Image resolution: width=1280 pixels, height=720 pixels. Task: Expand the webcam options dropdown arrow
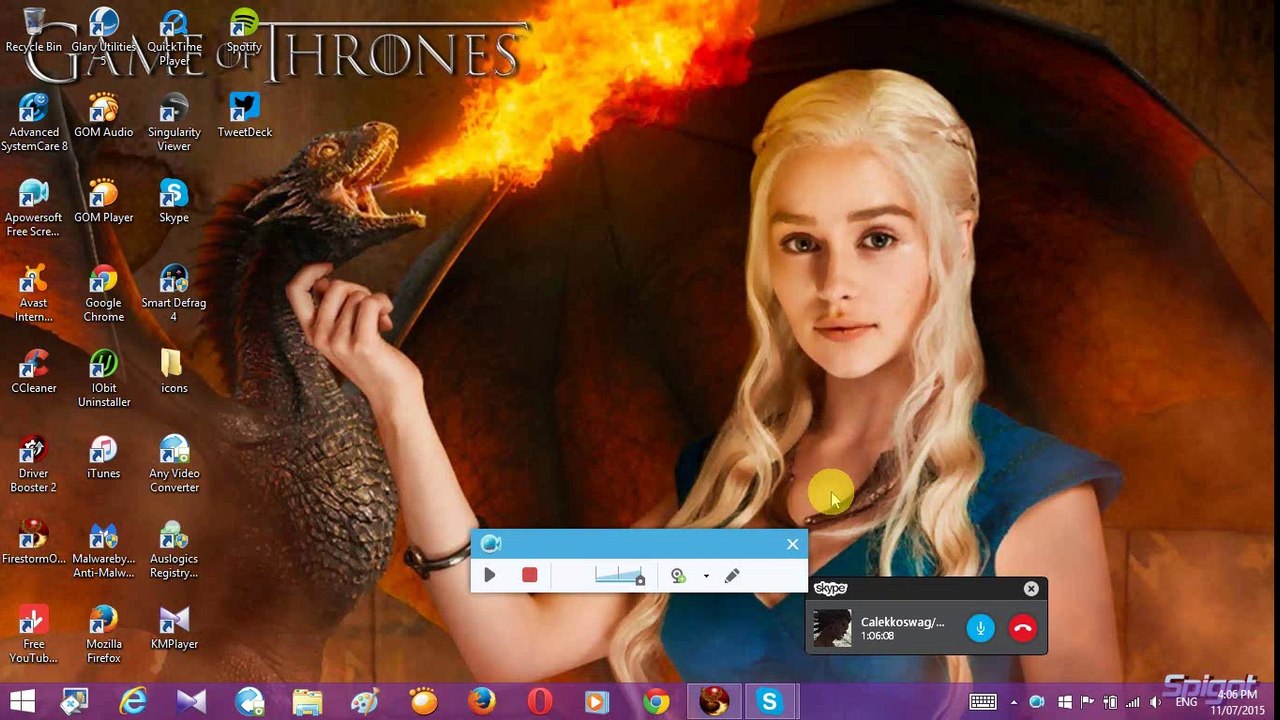point(706,576)
